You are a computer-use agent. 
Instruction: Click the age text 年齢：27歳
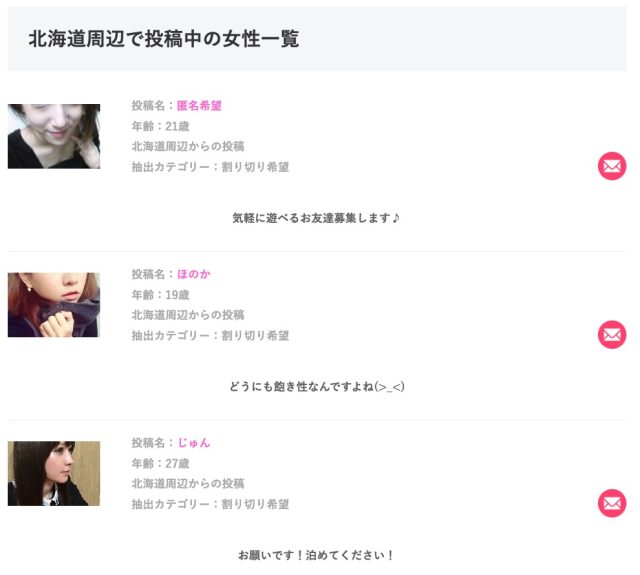click(160, 463)
